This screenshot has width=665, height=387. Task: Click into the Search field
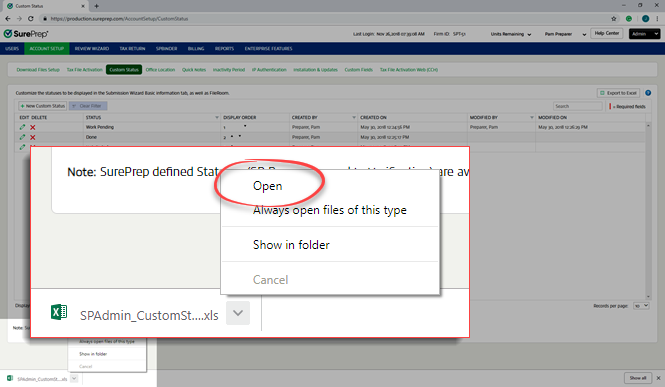point(578,106)
